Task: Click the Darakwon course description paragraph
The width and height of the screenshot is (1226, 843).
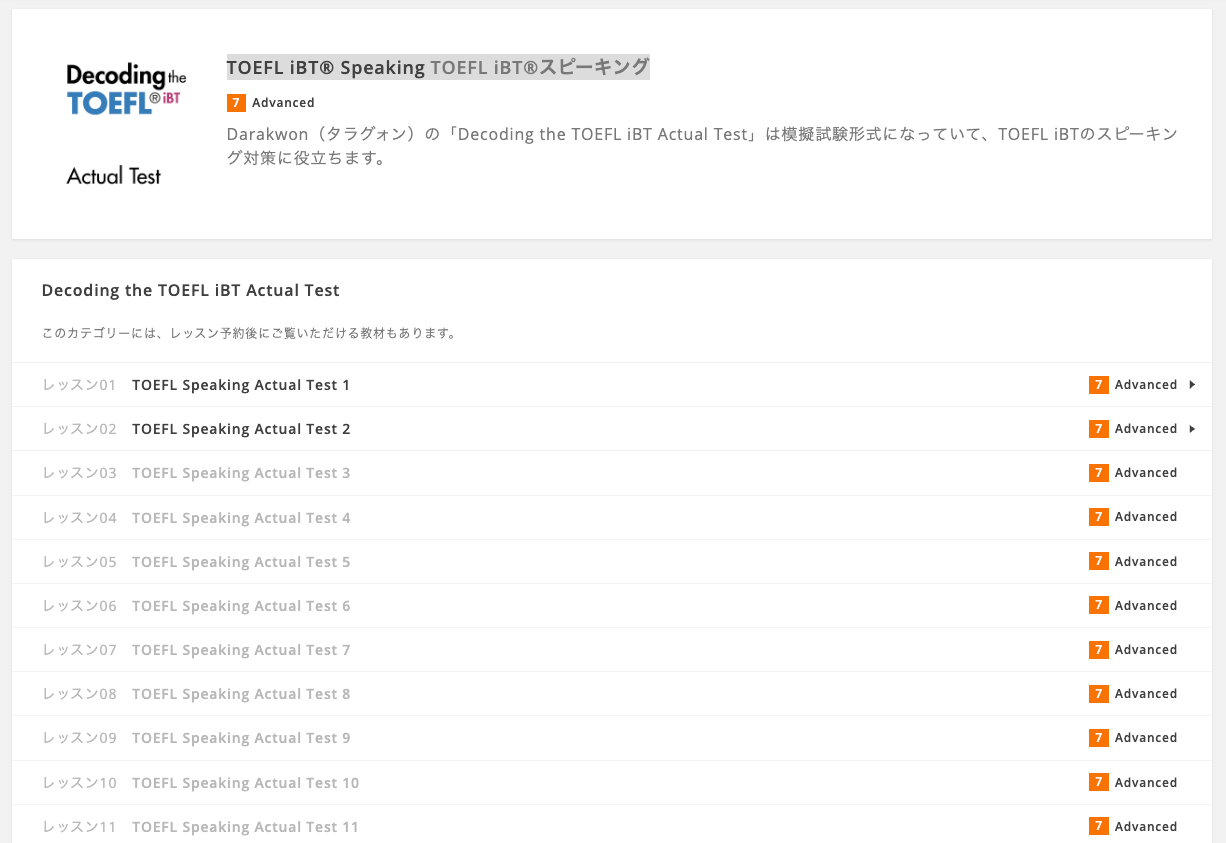Action: click(703, 146)
